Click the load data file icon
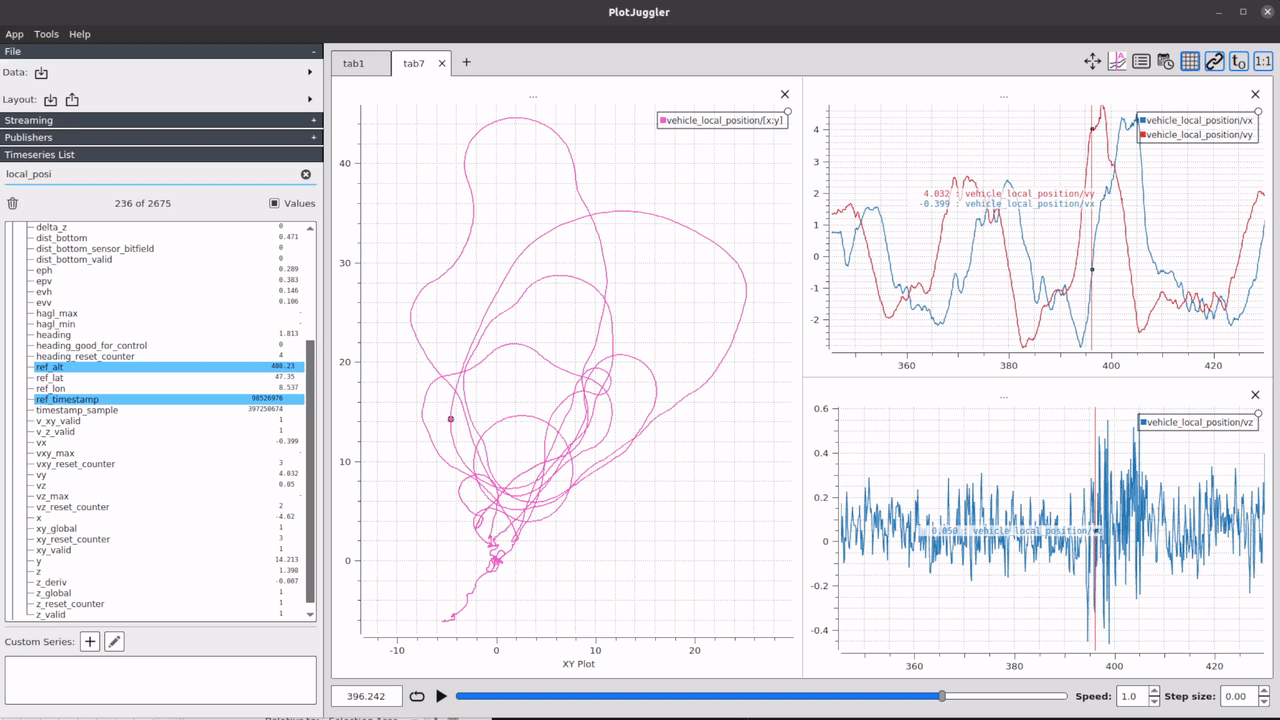 click(41, 73)
